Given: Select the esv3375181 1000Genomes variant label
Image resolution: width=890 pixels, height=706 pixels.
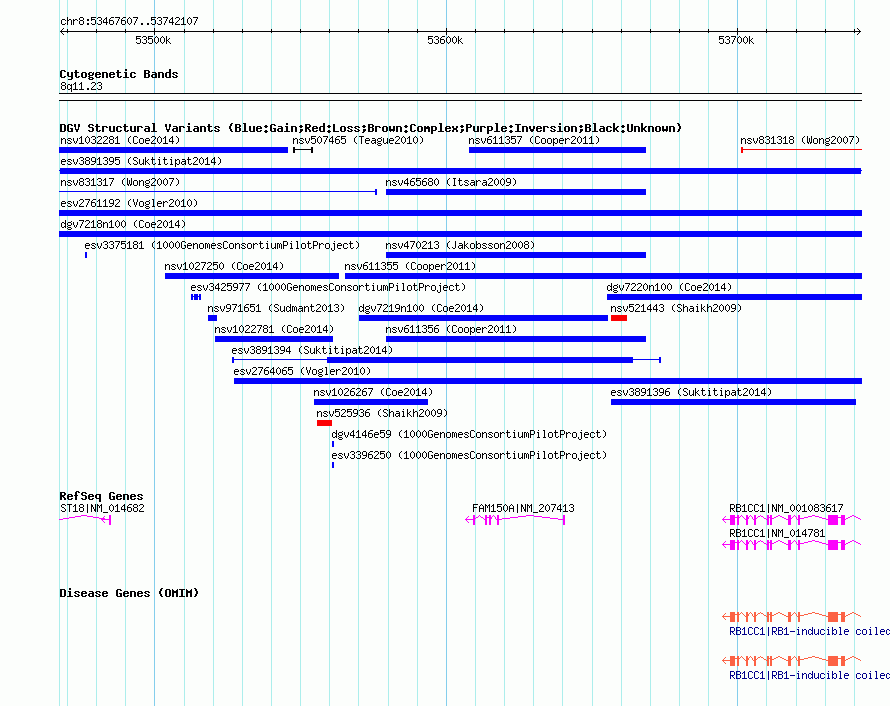Looking at the screenshot, I should tap(222, 245).
